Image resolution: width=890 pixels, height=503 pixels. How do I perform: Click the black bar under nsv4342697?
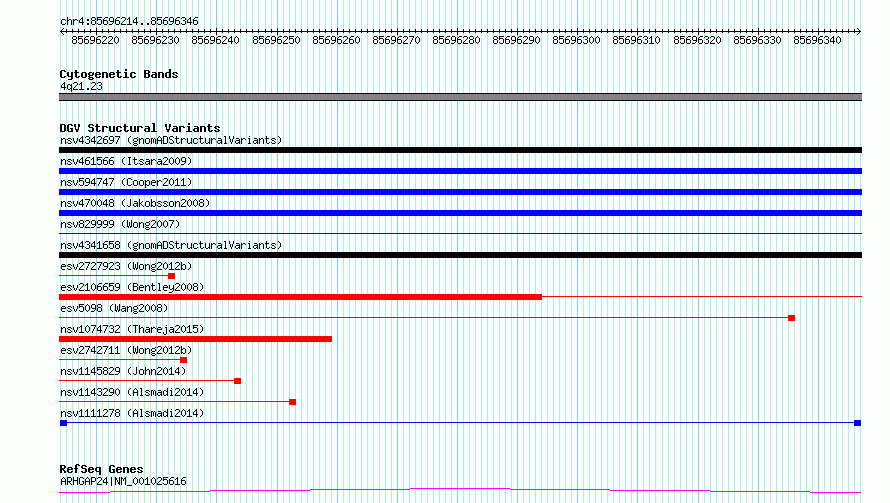460,150
